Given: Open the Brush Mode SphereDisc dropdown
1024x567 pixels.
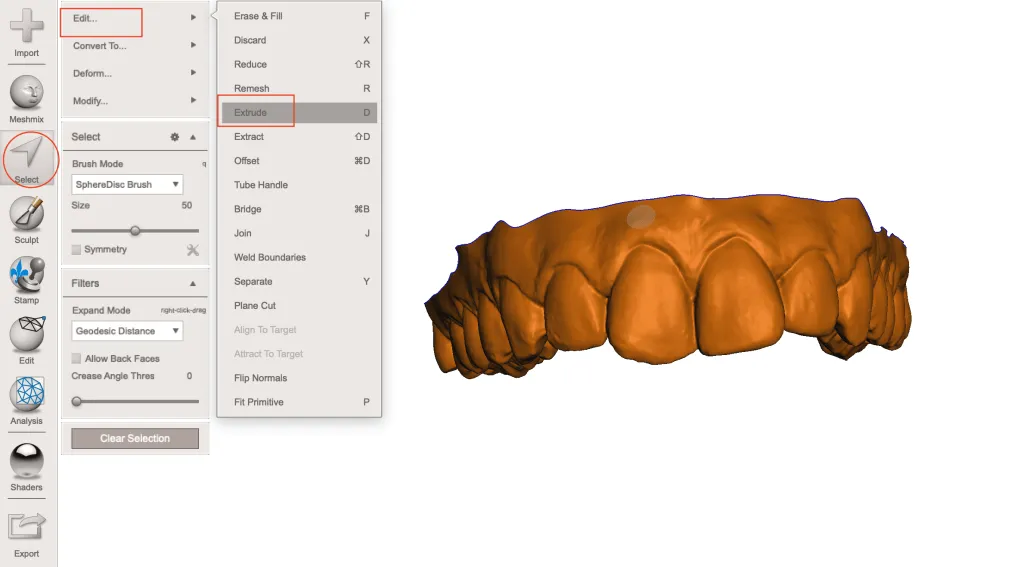Looking at the screenshot, I should (127, 184).
